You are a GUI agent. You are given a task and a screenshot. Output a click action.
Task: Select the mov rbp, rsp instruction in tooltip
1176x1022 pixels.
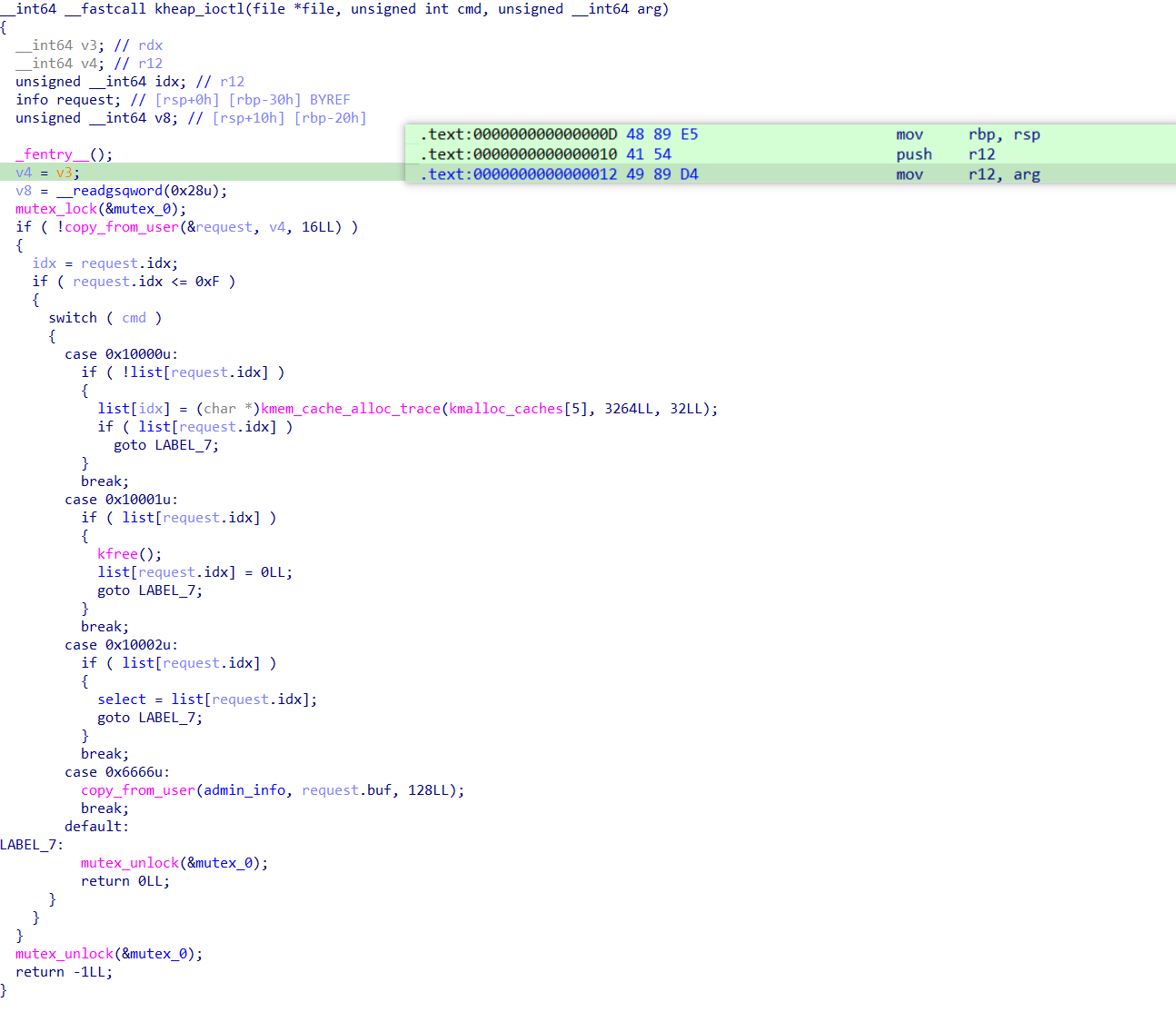point(966,134)
